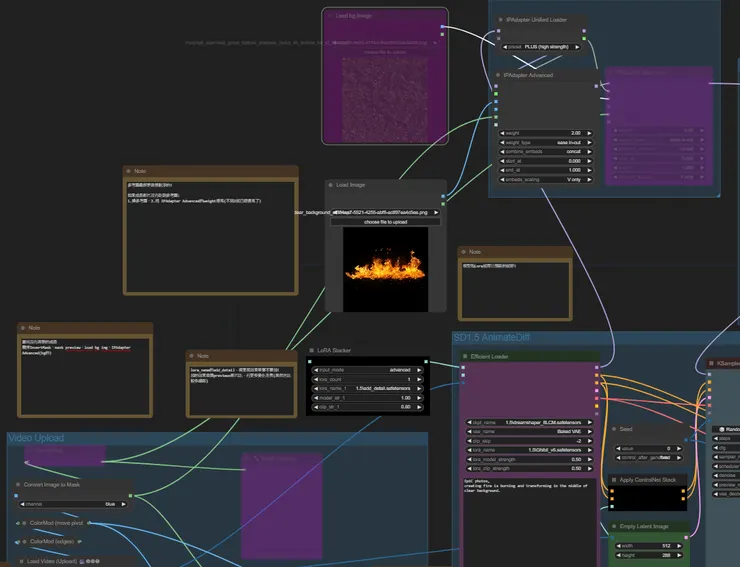Click the ColorMod (edges) node dot
The height and width of the screenshot is (567, 740).
tap(24, 542)
